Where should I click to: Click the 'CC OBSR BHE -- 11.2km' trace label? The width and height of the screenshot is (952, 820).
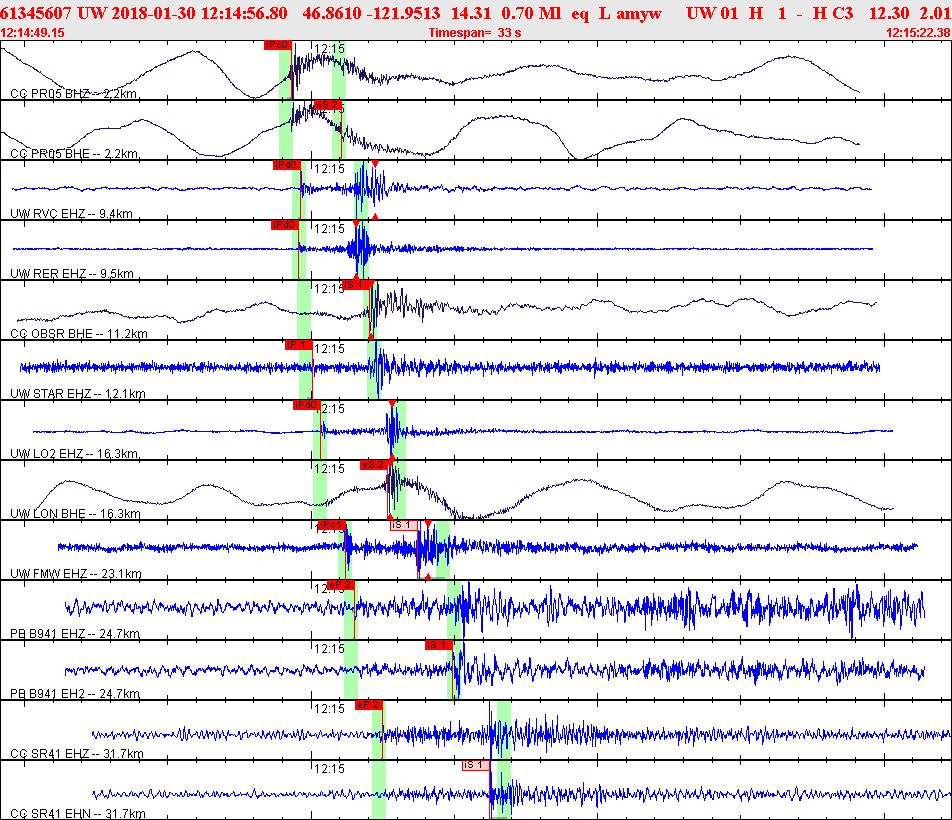tap(79, 334)
